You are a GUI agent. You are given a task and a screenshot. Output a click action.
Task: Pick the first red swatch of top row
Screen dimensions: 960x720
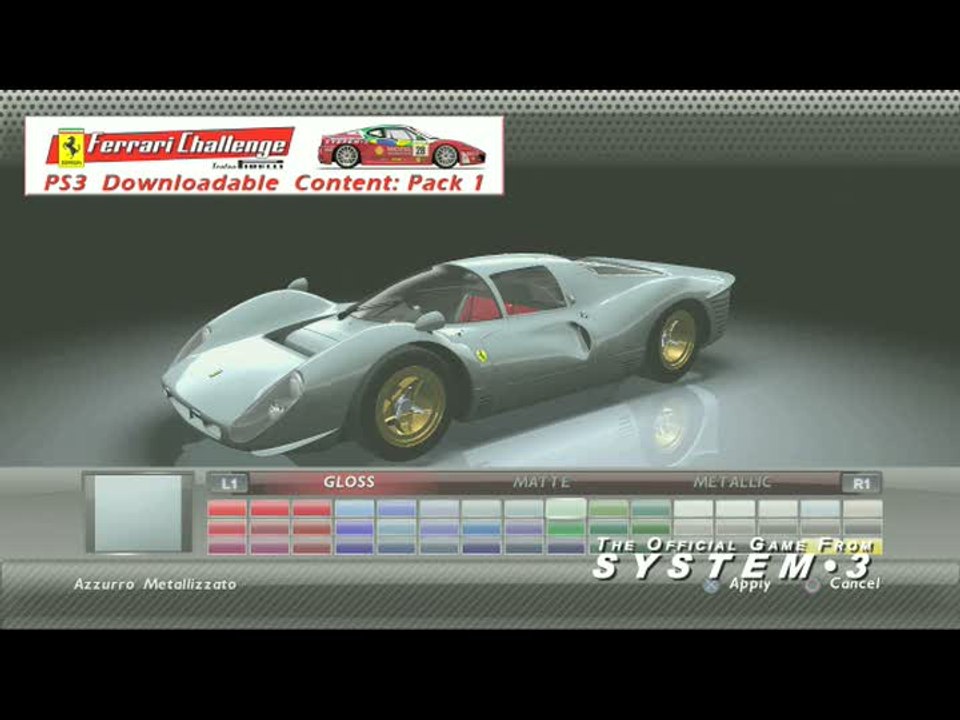click(x=227, y=509)
